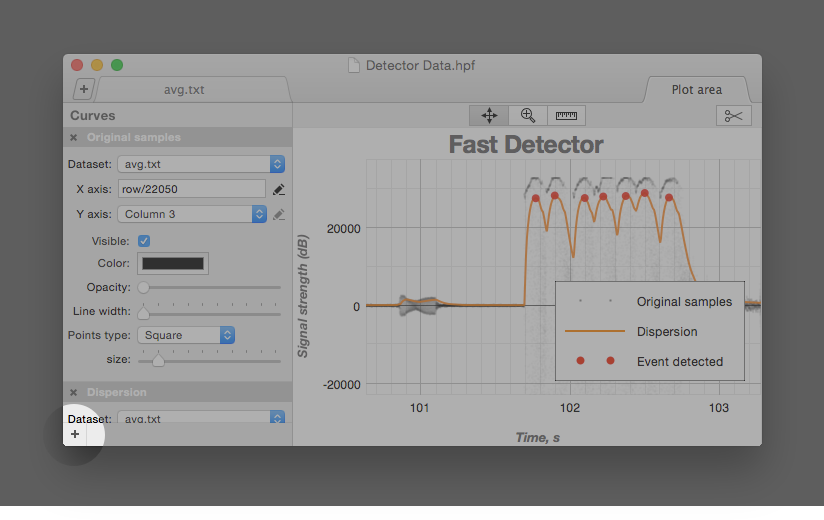Image resolution: width=824 pixels, height=520 pixels.
Task: Click the X axis expression field
Action: pos(191,189)
